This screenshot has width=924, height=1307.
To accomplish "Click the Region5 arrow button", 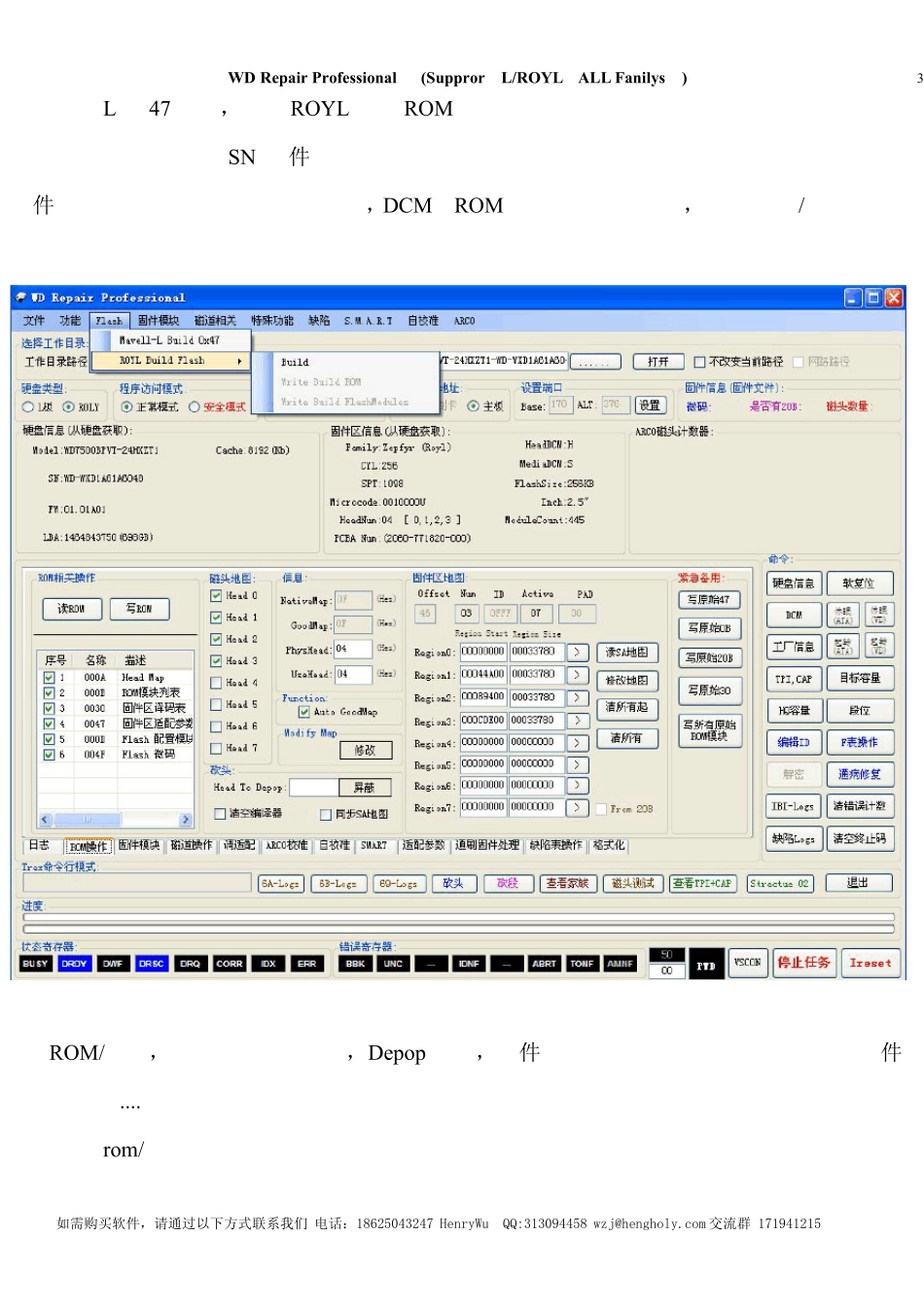I will (577, 765).
